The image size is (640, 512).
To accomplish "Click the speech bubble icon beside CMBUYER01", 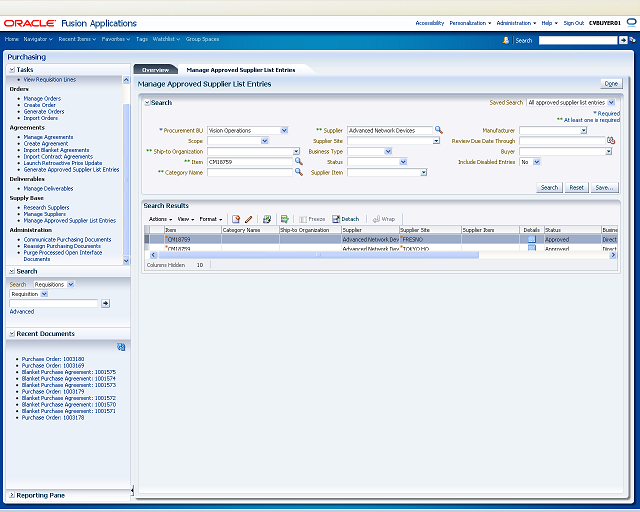I will [631, 23].
